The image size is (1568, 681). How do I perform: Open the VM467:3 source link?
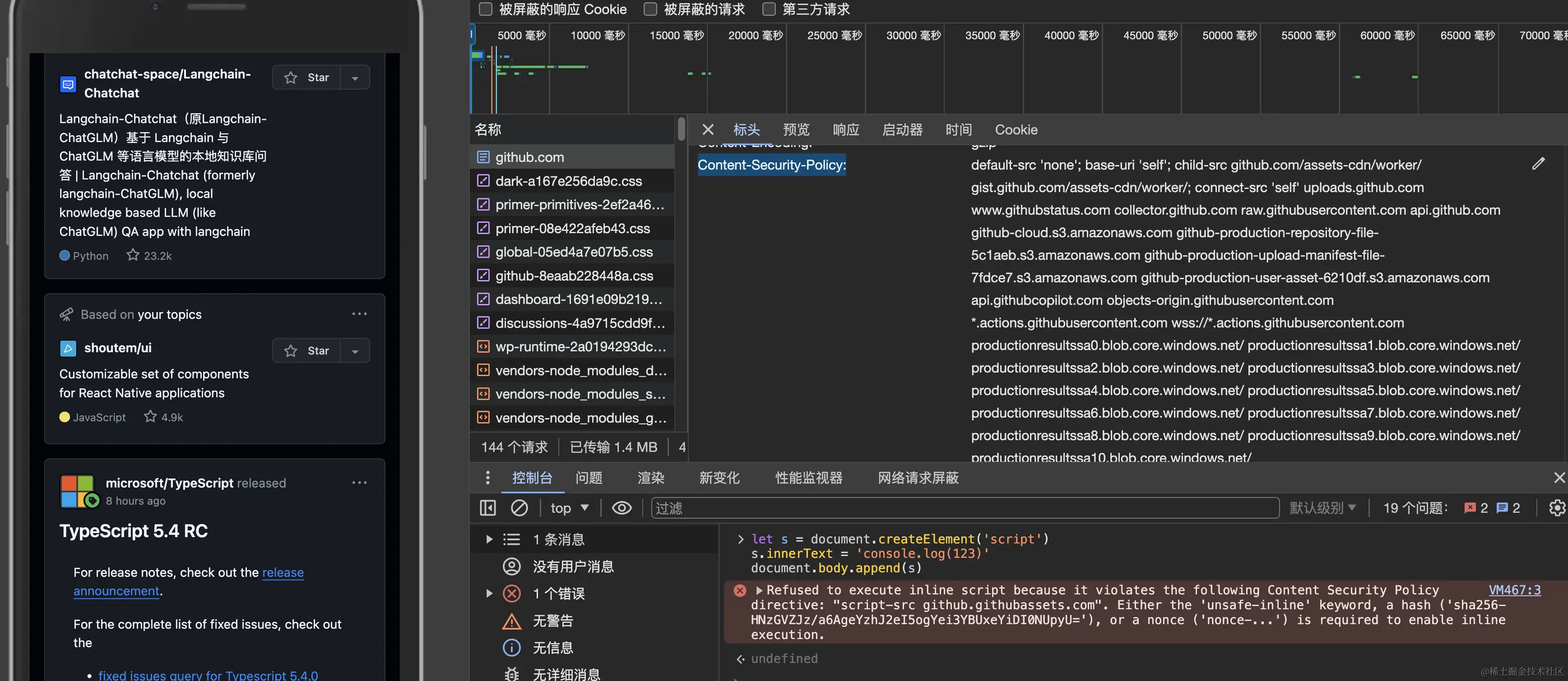tap(1515, 590)
